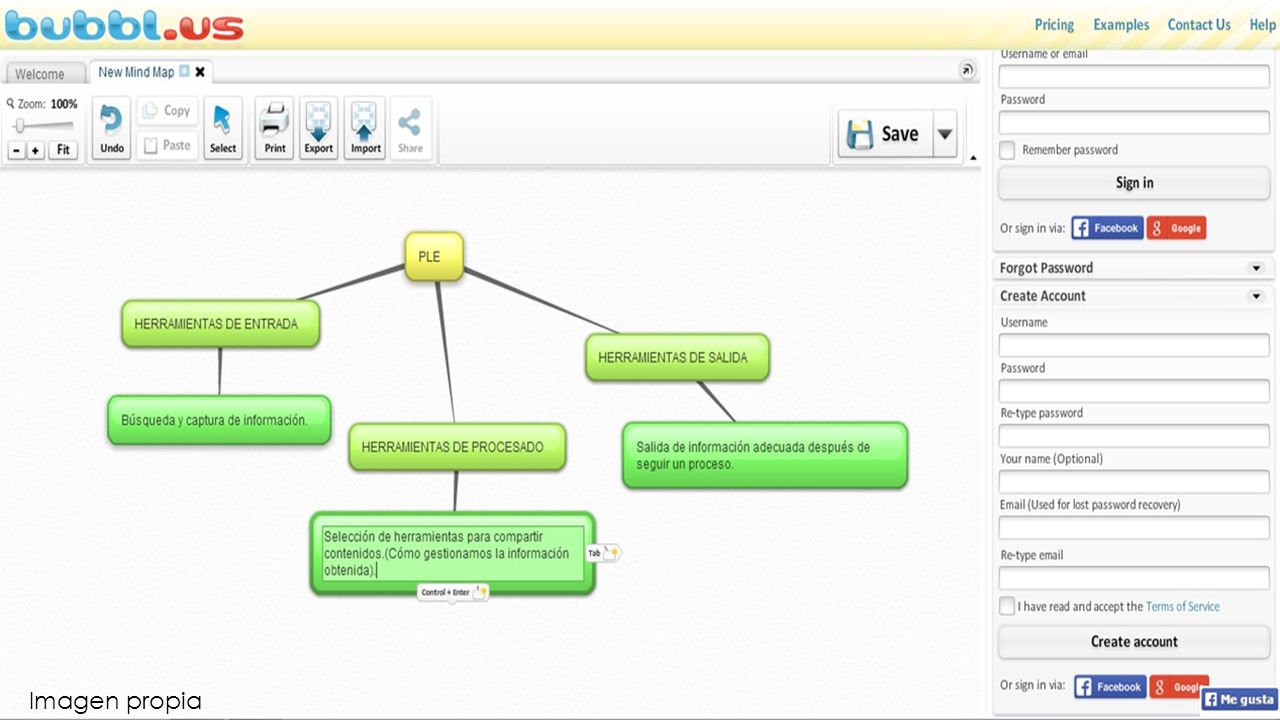
Task: Click the Create Account Password field
Action: (1134, 391)
